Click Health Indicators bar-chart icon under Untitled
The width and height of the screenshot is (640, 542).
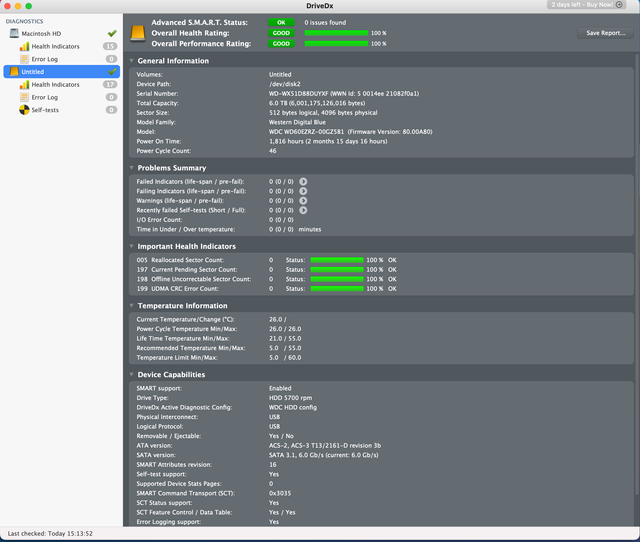point(24,84)
